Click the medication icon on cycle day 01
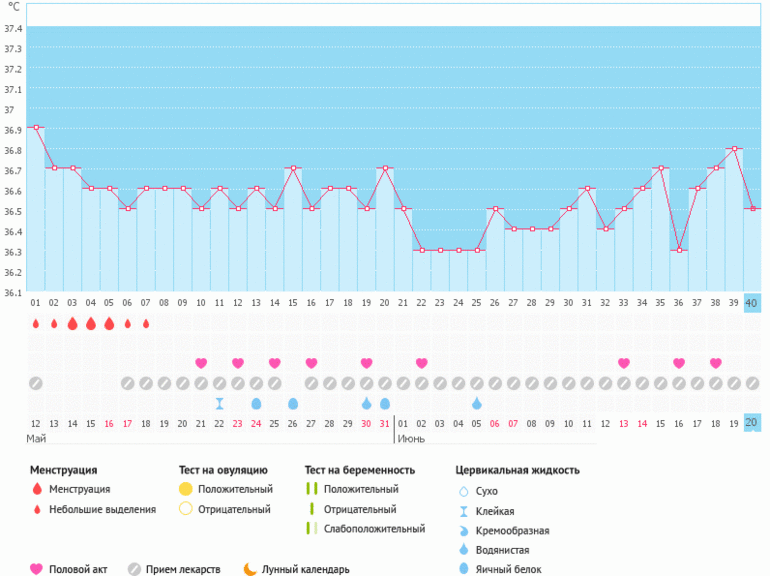770x576 pixels. pyautogui.click(x=35, y=383)
